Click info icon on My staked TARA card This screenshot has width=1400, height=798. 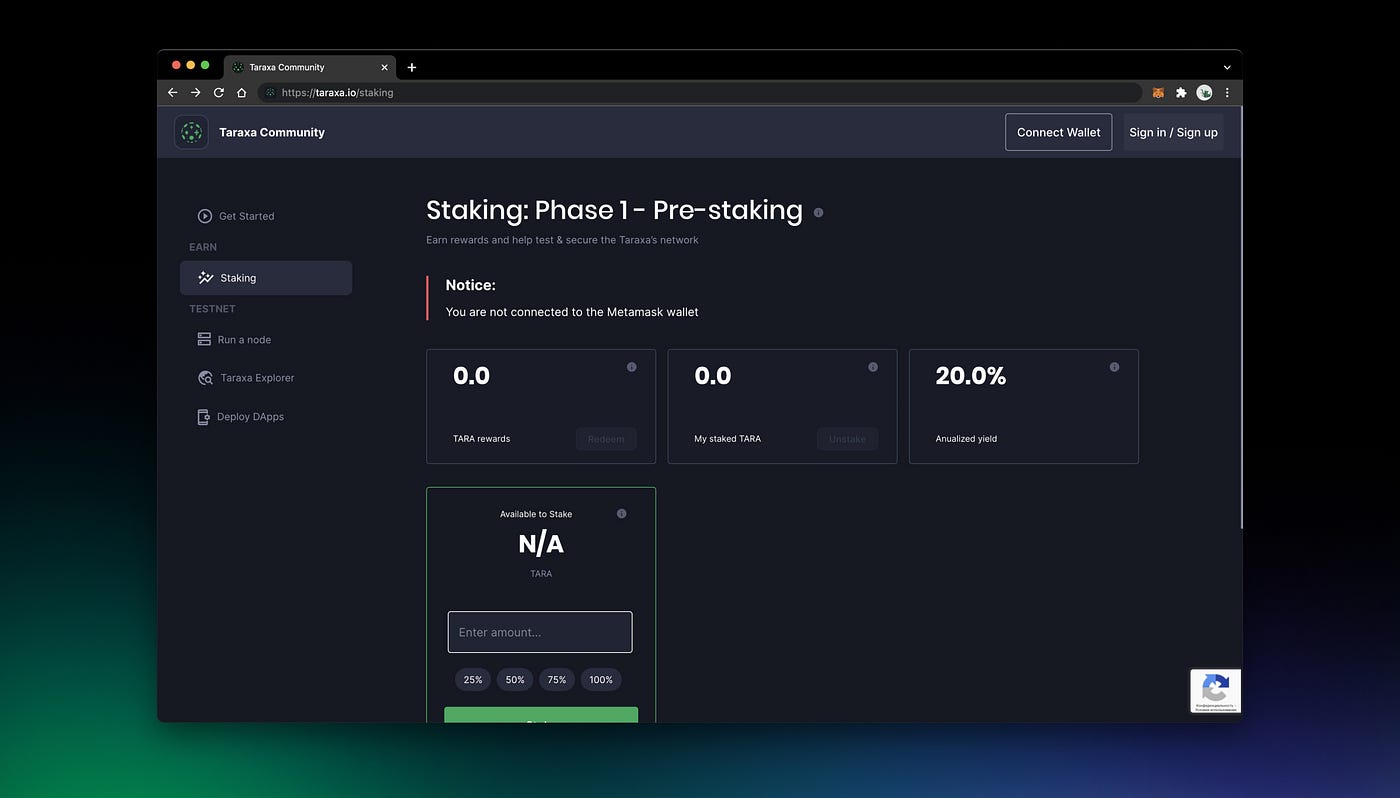(872, 367)
